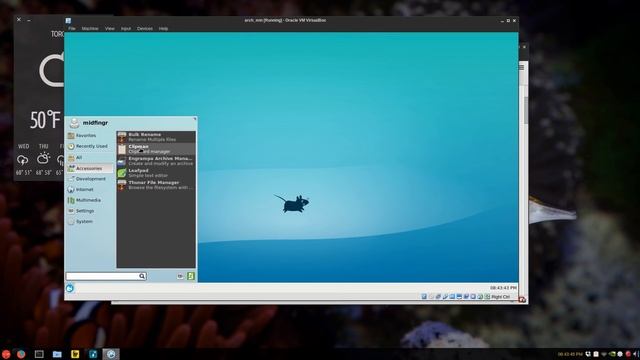
Task: Click the red VirtualBox icon at window corner
Action: (x=522, y=300)
